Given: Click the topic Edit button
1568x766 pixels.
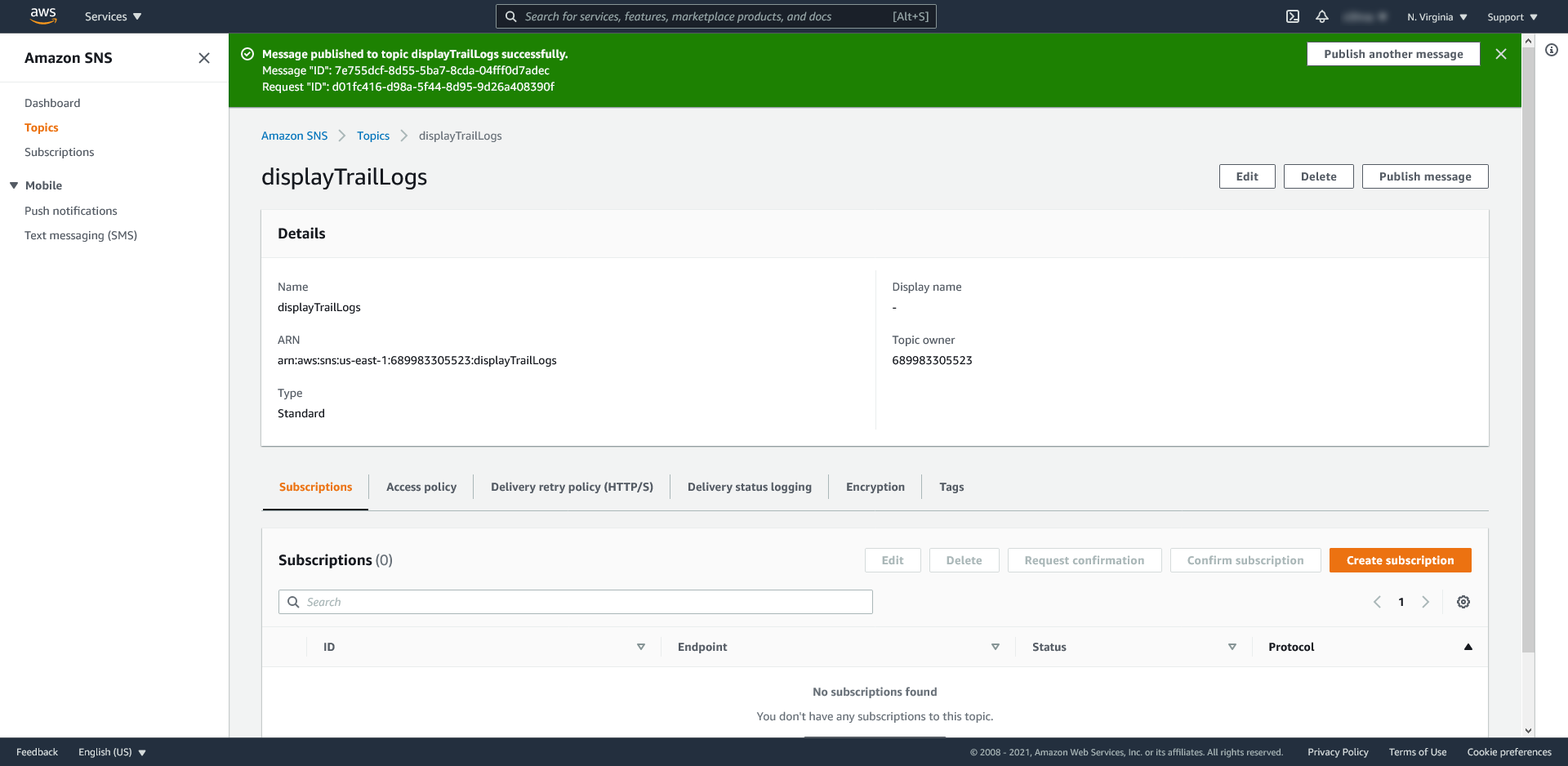Looking at the screenshot, I should (1247, 176).
